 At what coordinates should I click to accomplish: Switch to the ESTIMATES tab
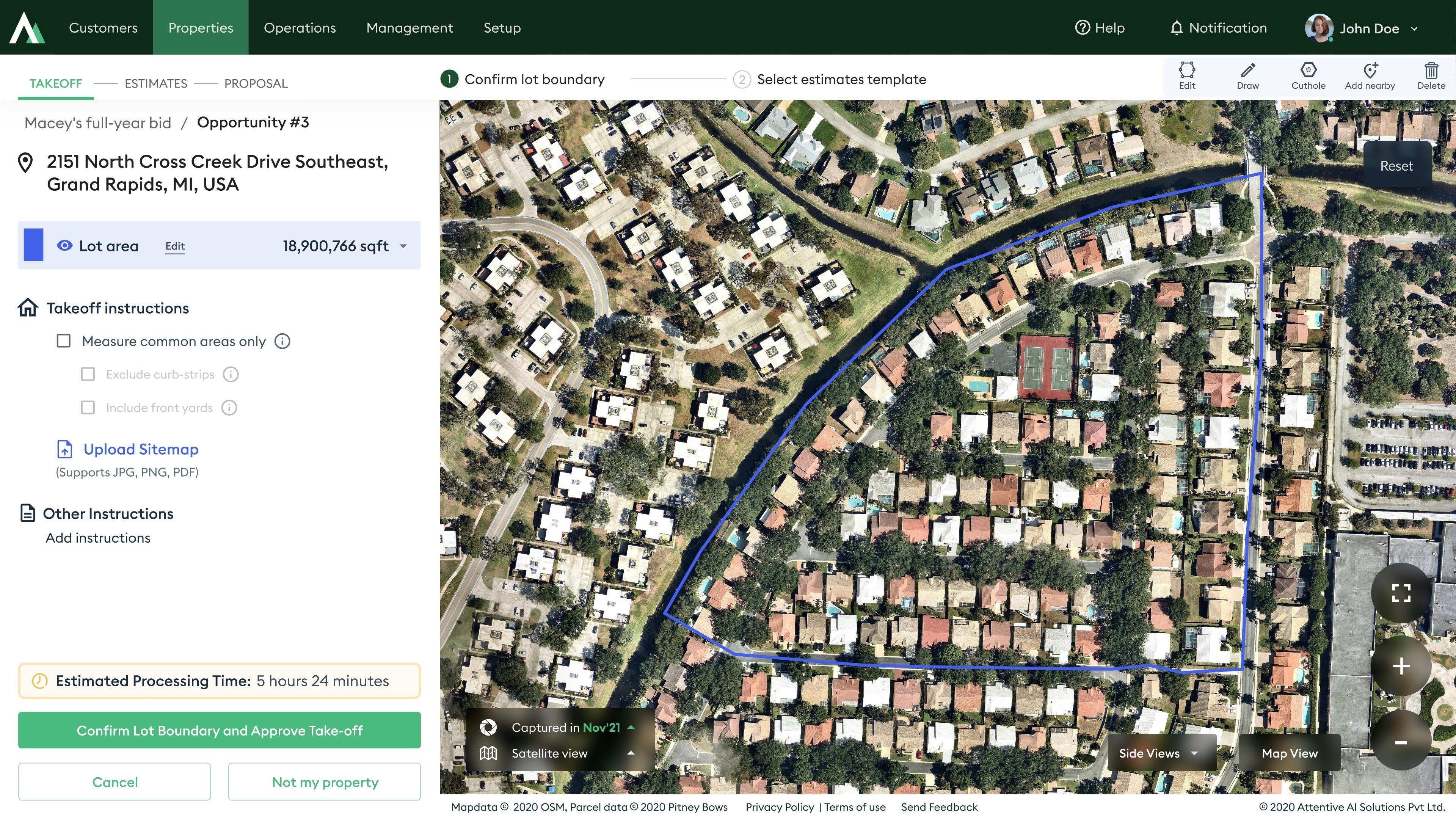pos(155,84)
